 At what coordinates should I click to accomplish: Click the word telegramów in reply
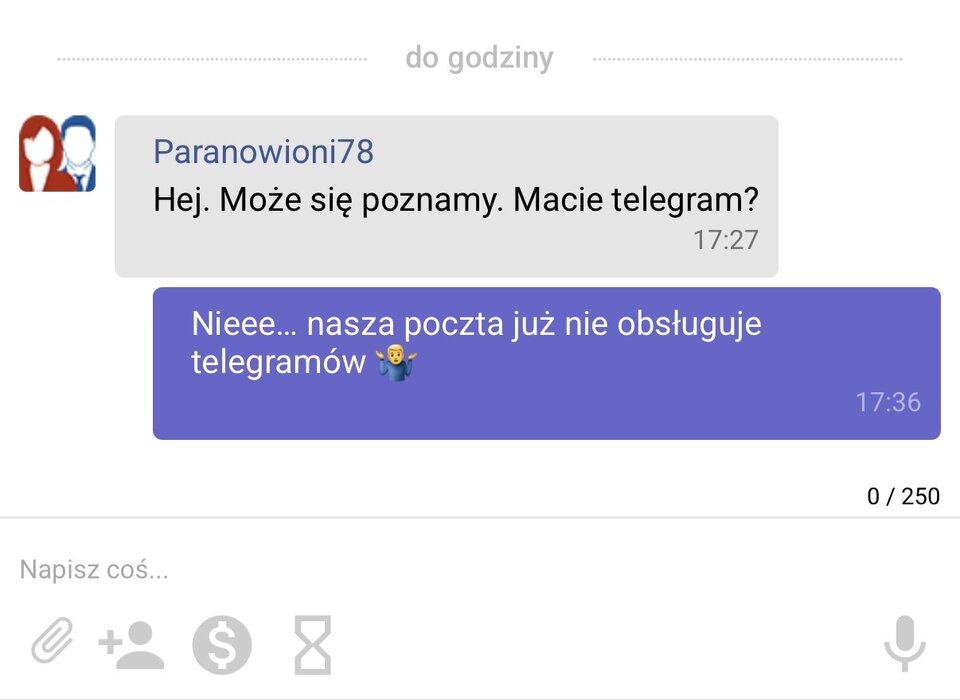click(279, 362)
